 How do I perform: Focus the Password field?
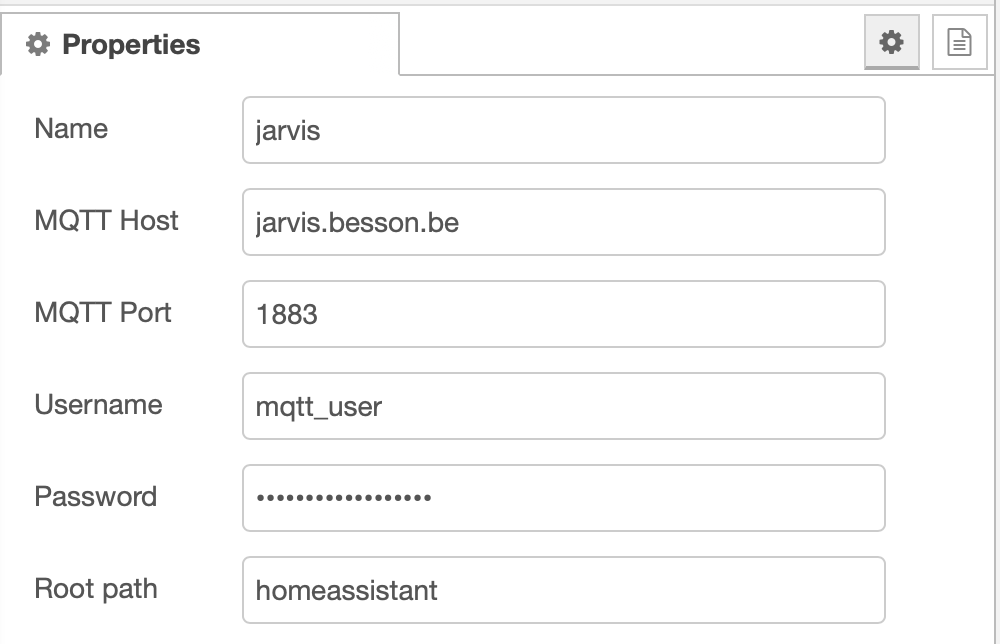[563, 498]
